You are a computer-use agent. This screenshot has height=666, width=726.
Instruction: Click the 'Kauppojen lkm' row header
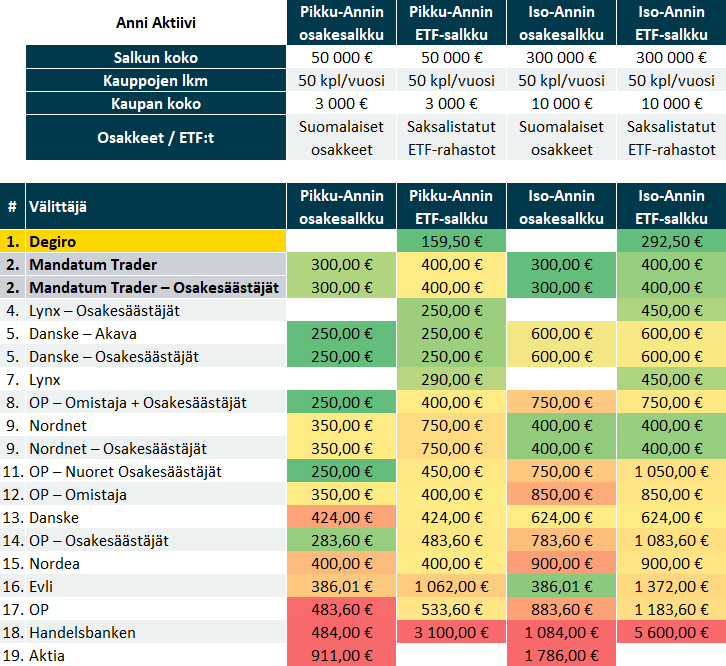(156, 81)
